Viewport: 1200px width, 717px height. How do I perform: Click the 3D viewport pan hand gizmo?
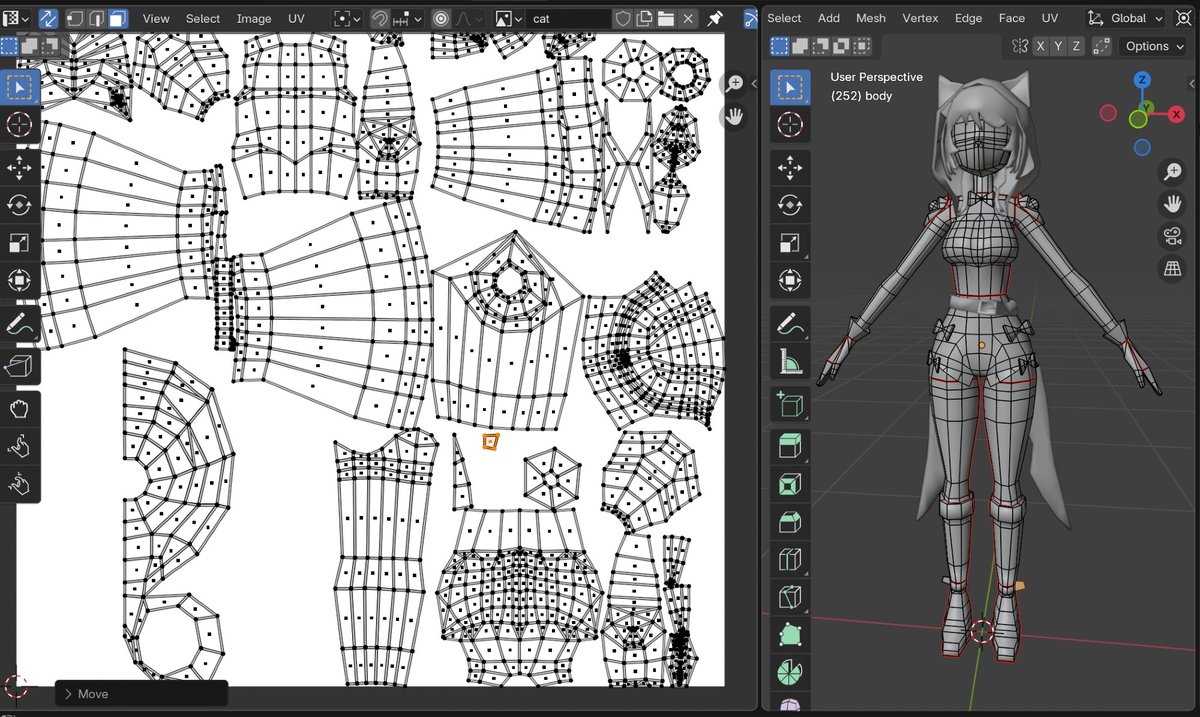1172,204
